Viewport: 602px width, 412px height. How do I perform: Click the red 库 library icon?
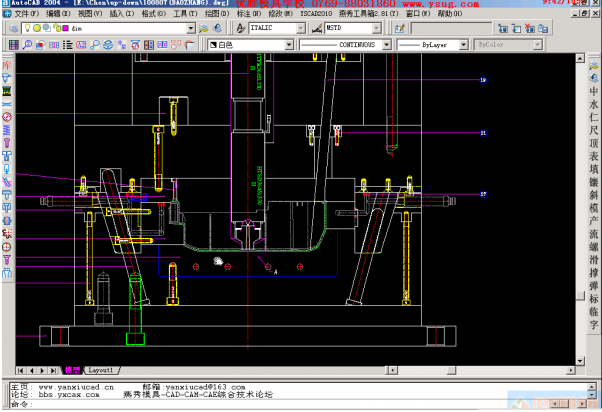pyautogui.click(x=7, y=64)
